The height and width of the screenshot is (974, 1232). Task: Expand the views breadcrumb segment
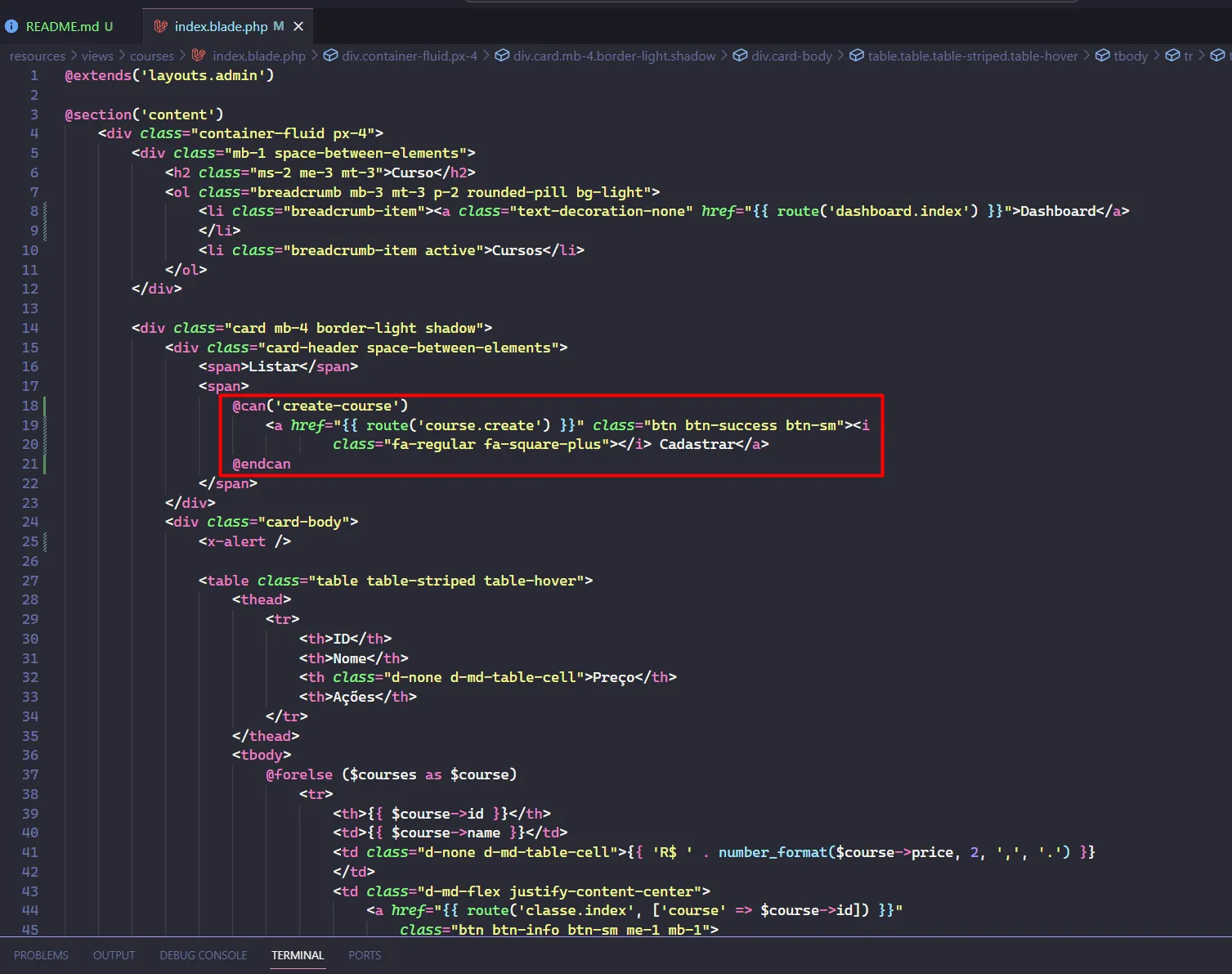pyautogui.click(x=97, y=56)
